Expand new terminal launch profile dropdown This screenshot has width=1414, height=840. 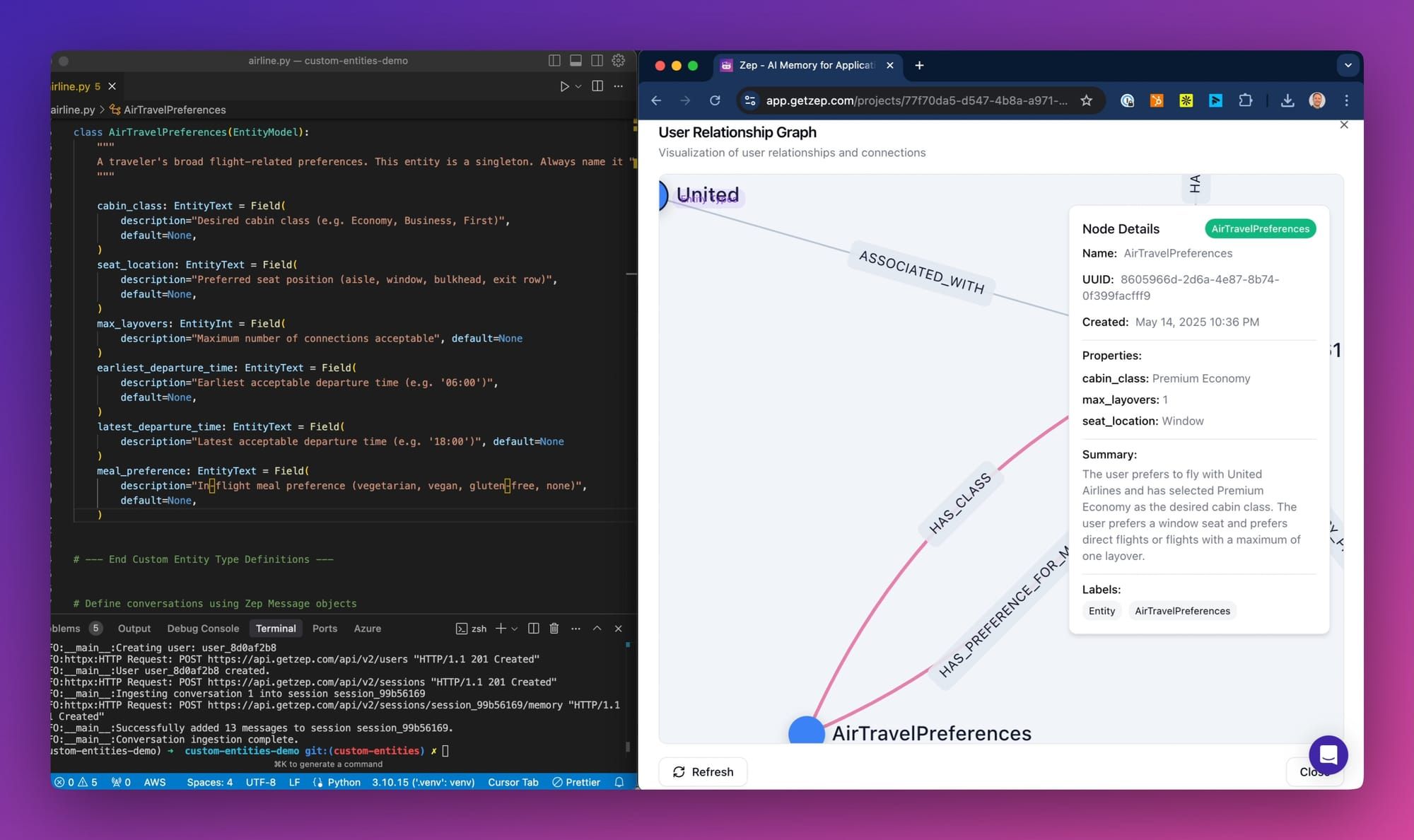click(x=515, y=629)
